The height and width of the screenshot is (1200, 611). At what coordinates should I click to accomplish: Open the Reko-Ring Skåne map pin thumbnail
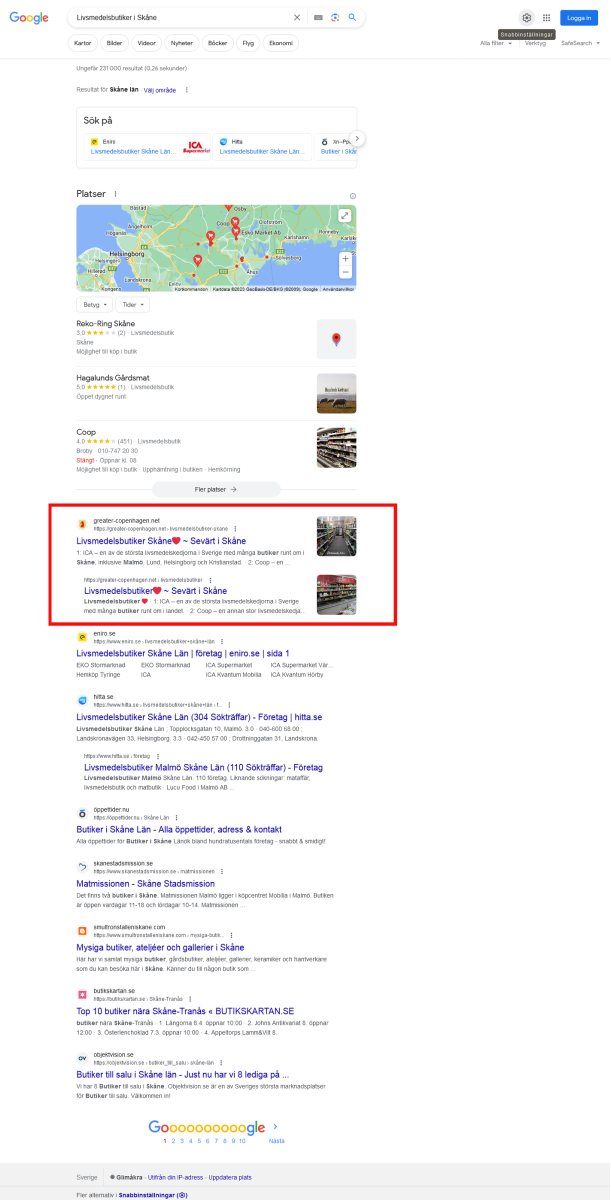[336, 339]
